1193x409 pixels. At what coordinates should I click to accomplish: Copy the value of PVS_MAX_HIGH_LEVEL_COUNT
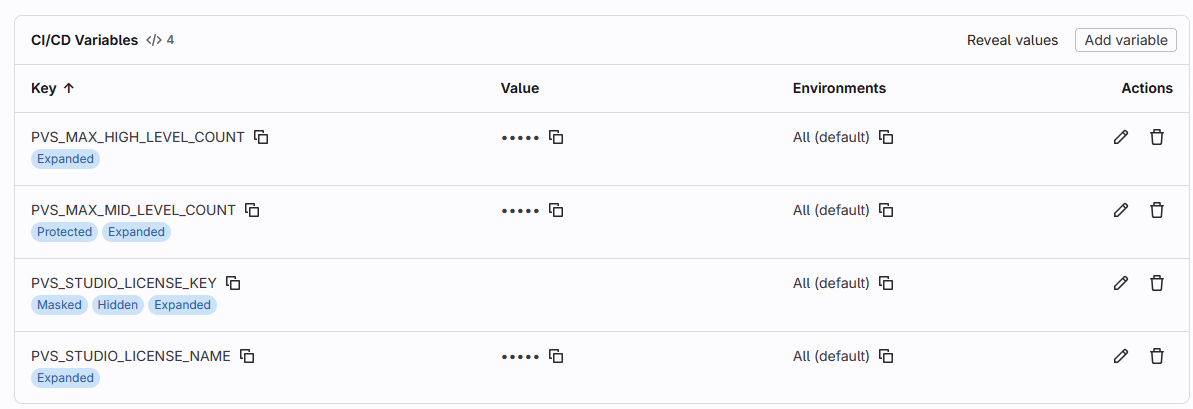[x=556, y=137]
